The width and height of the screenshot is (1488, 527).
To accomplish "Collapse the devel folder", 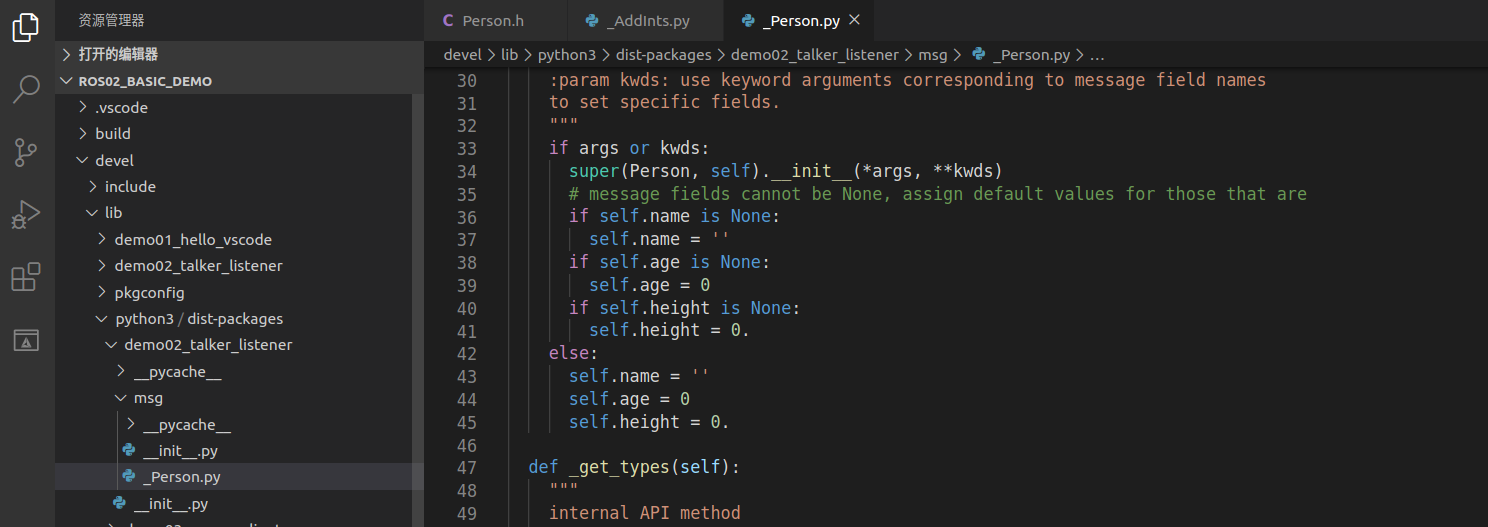I will (114, 160).
